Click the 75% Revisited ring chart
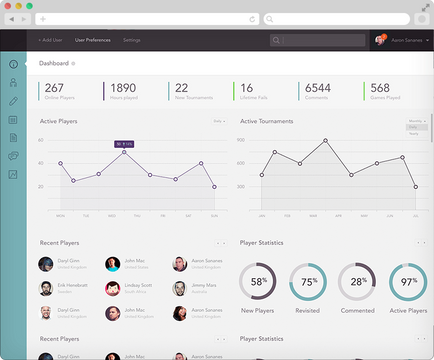The height and width of the screenshot is (360, 434). [x=308, y=281]
